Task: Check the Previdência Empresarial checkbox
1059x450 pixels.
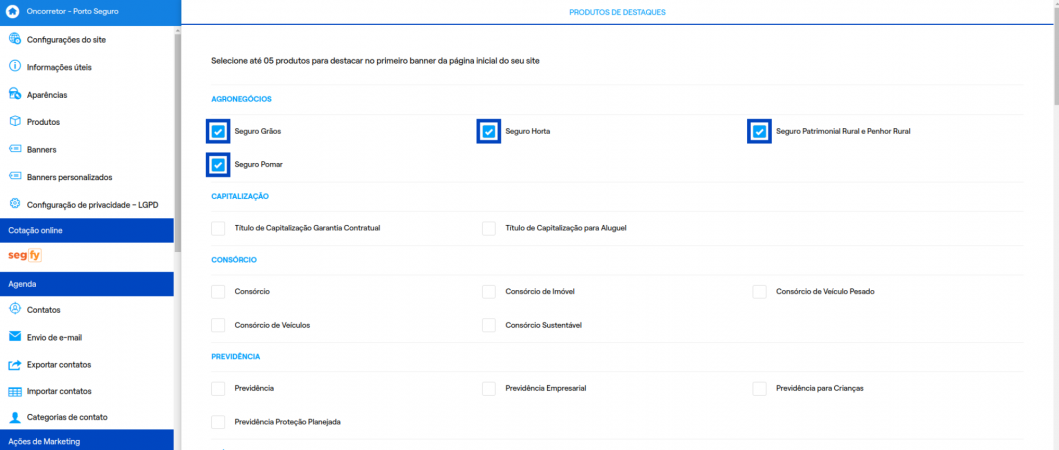Action: [x=489, y=389]
